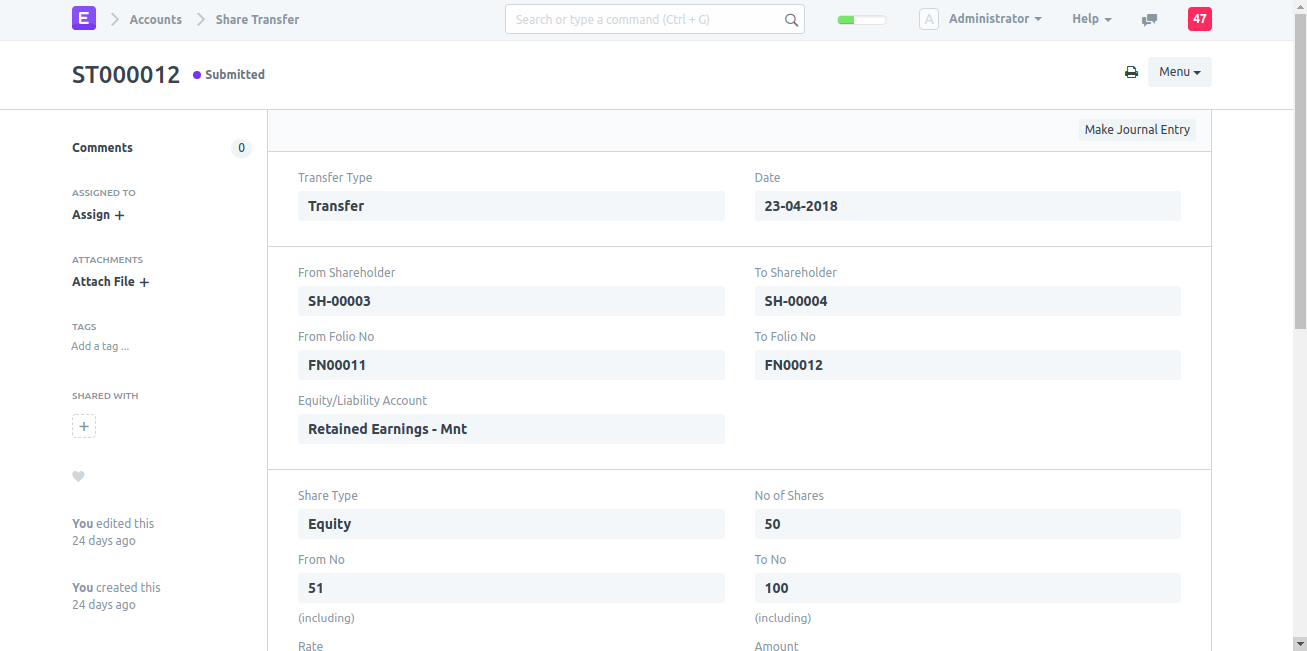Image resolution: width=1307 pixels, height=651 pixels.
Task: Click the search magnifier icon
Action: pos(791,19)
